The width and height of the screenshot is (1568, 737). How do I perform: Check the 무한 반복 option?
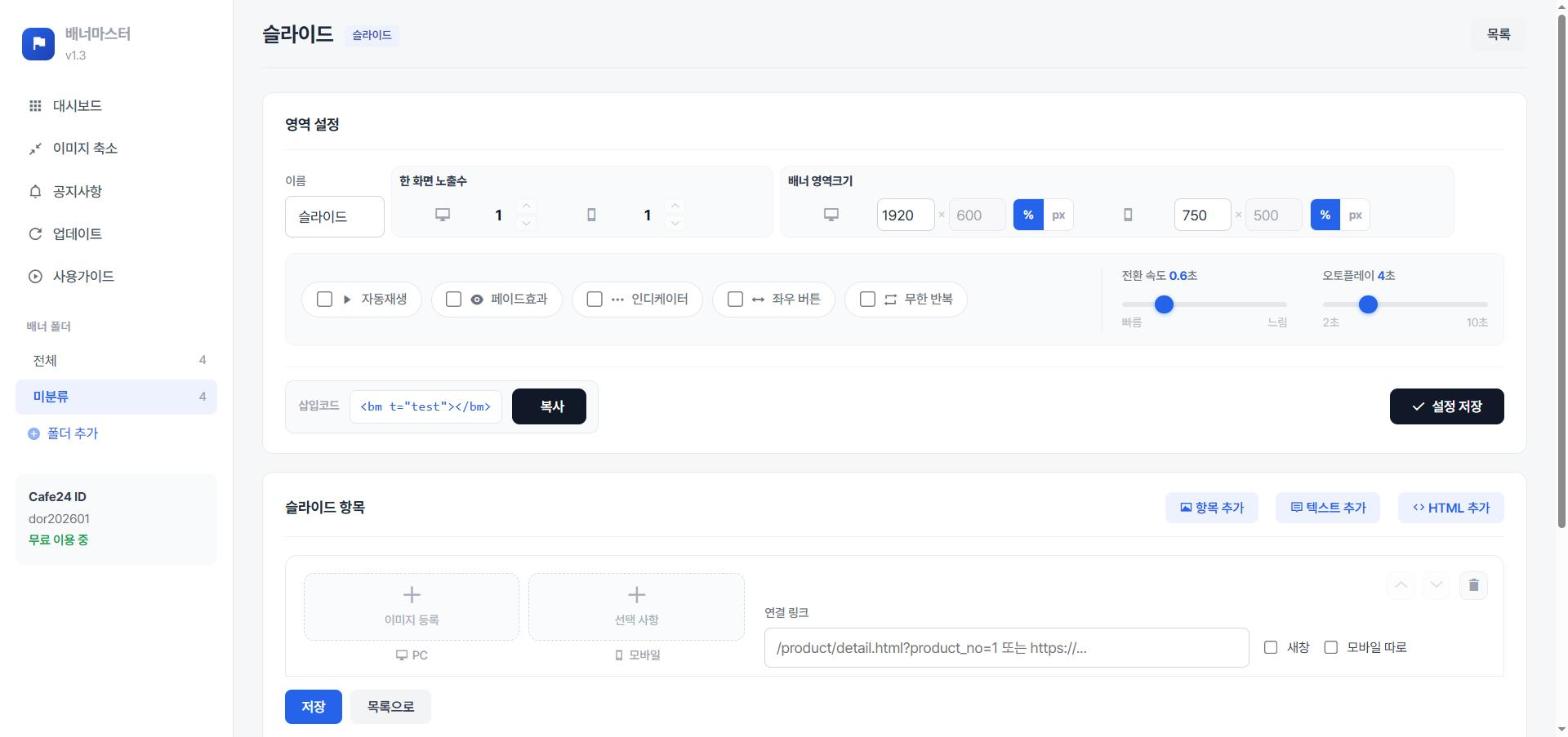(x=867, y=299)
